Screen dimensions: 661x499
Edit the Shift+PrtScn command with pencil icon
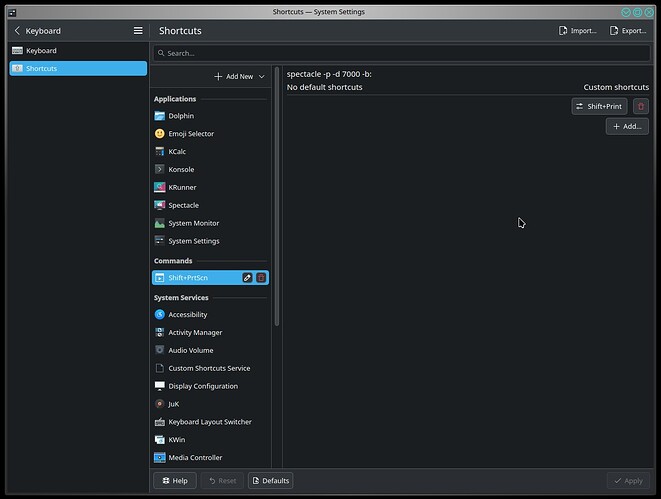[x=247, y=278]
